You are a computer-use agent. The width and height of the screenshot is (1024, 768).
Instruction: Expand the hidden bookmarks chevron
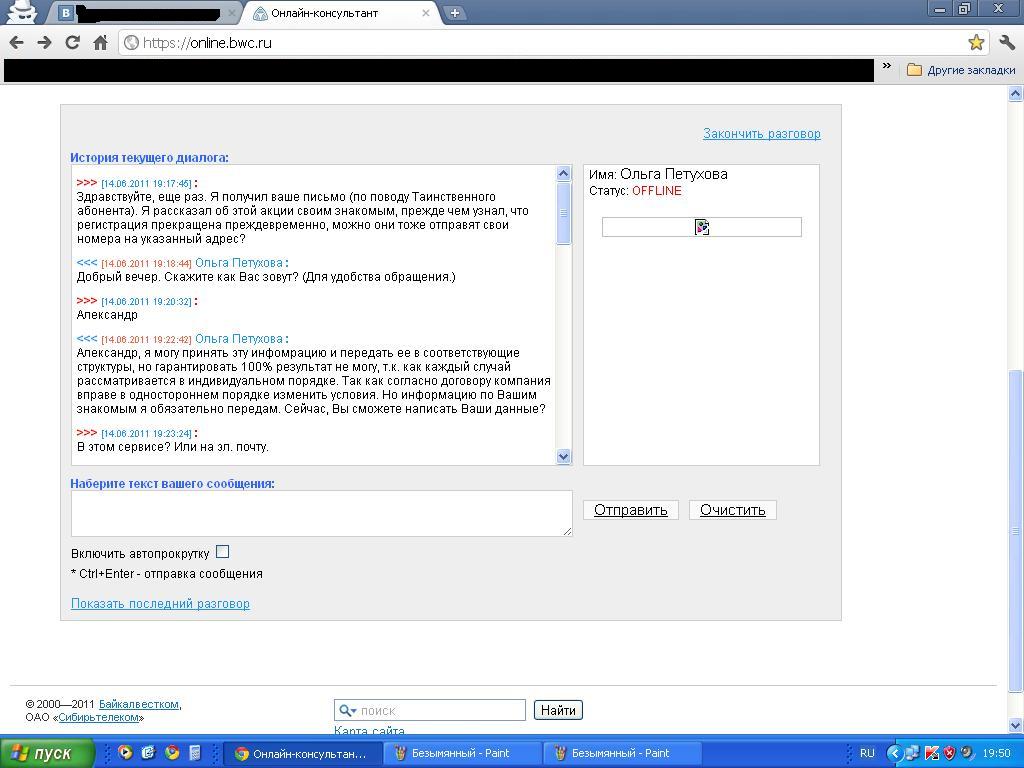click(x=886, y=67)
